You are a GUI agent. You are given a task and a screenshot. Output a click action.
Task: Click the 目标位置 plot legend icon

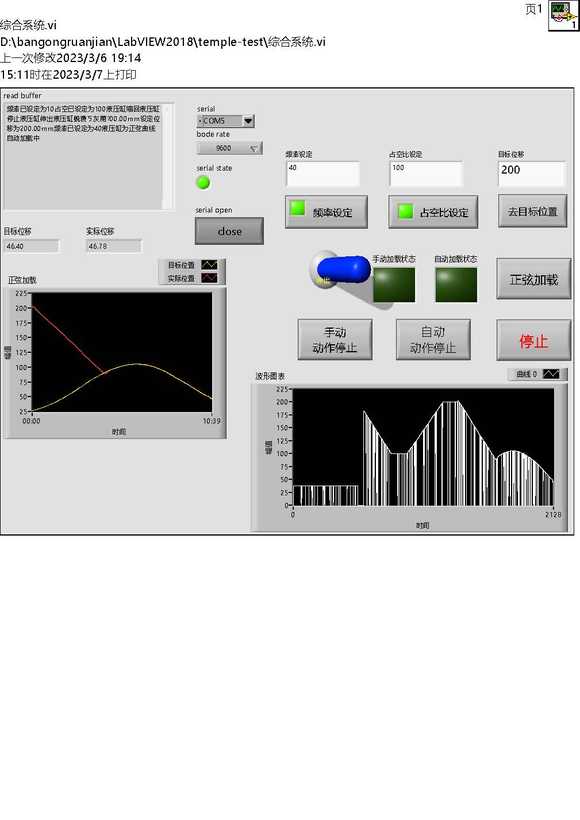pyautogui.click(x=209, y=265)
